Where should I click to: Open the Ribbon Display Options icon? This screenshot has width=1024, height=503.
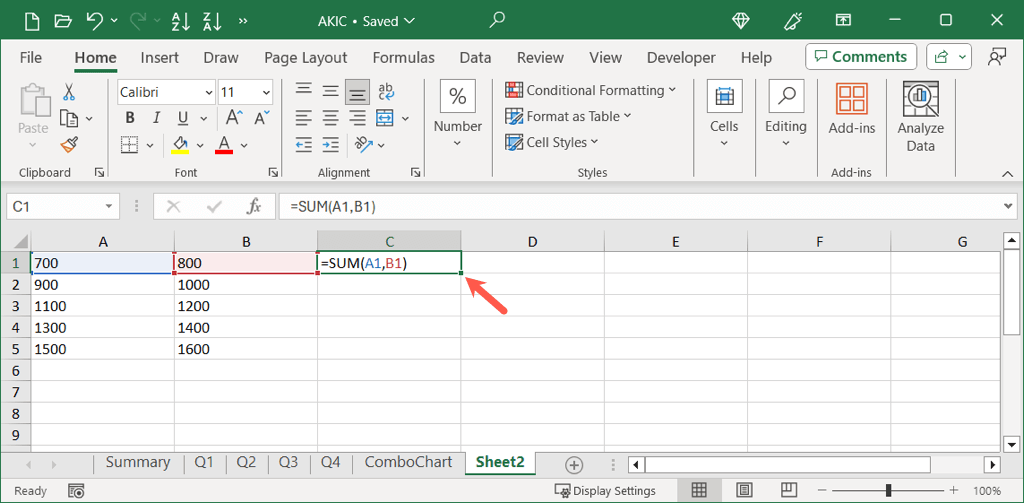(x=843, y=21)
